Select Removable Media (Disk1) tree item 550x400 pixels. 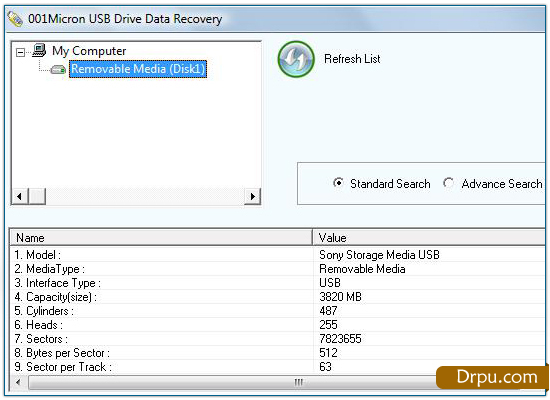138,69
